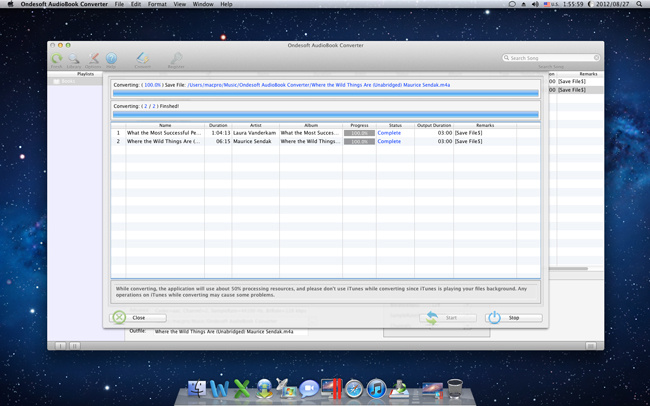Click the Playlists header in main window
This screenshot has width=650, height=406.
point(85,74)
